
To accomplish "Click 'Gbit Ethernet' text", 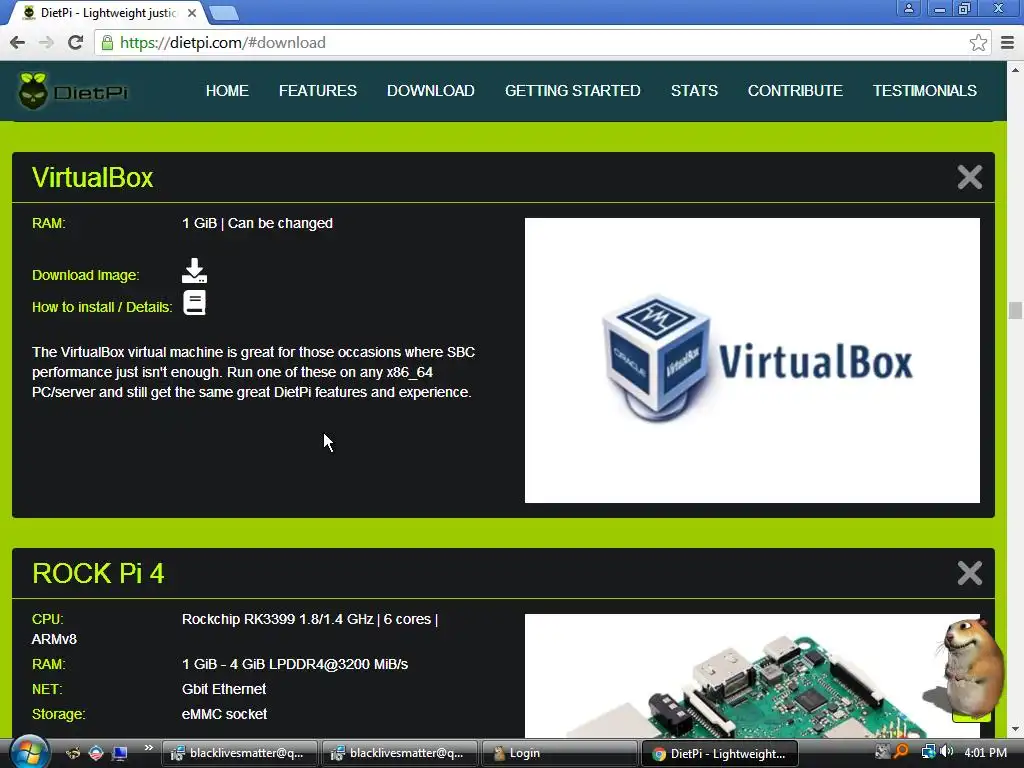I will coord(224,689).
